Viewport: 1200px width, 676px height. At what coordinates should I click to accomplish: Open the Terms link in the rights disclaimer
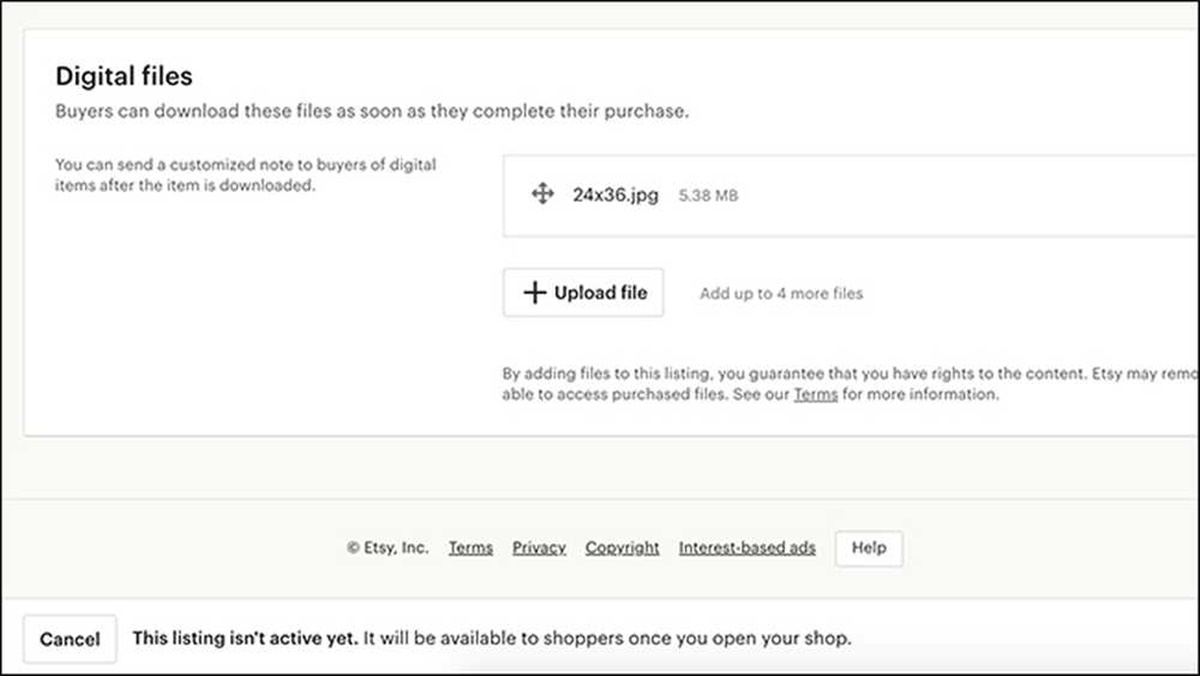pos(815,395)
